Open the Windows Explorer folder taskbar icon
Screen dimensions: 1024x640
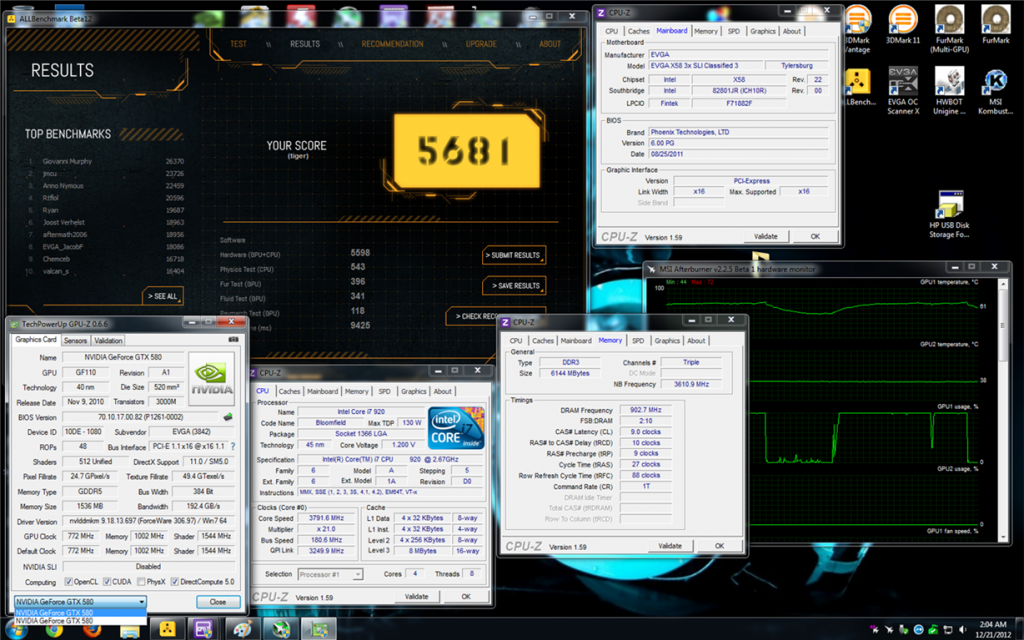tap(129, 630)
